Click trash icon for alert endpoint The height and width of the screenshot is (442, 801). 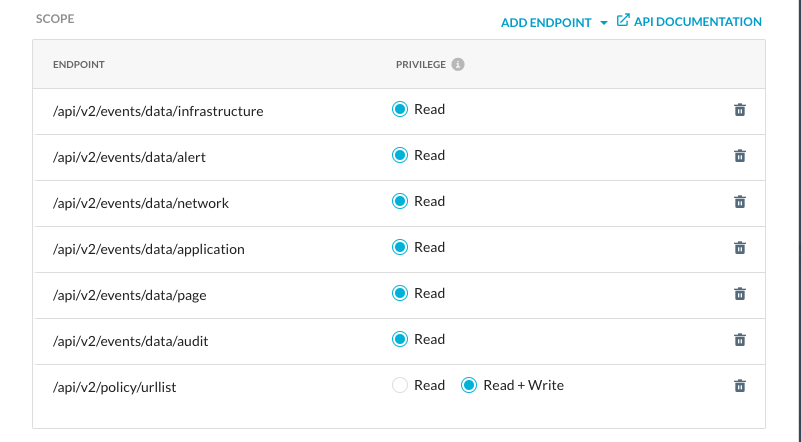click(x=740, y=156)
